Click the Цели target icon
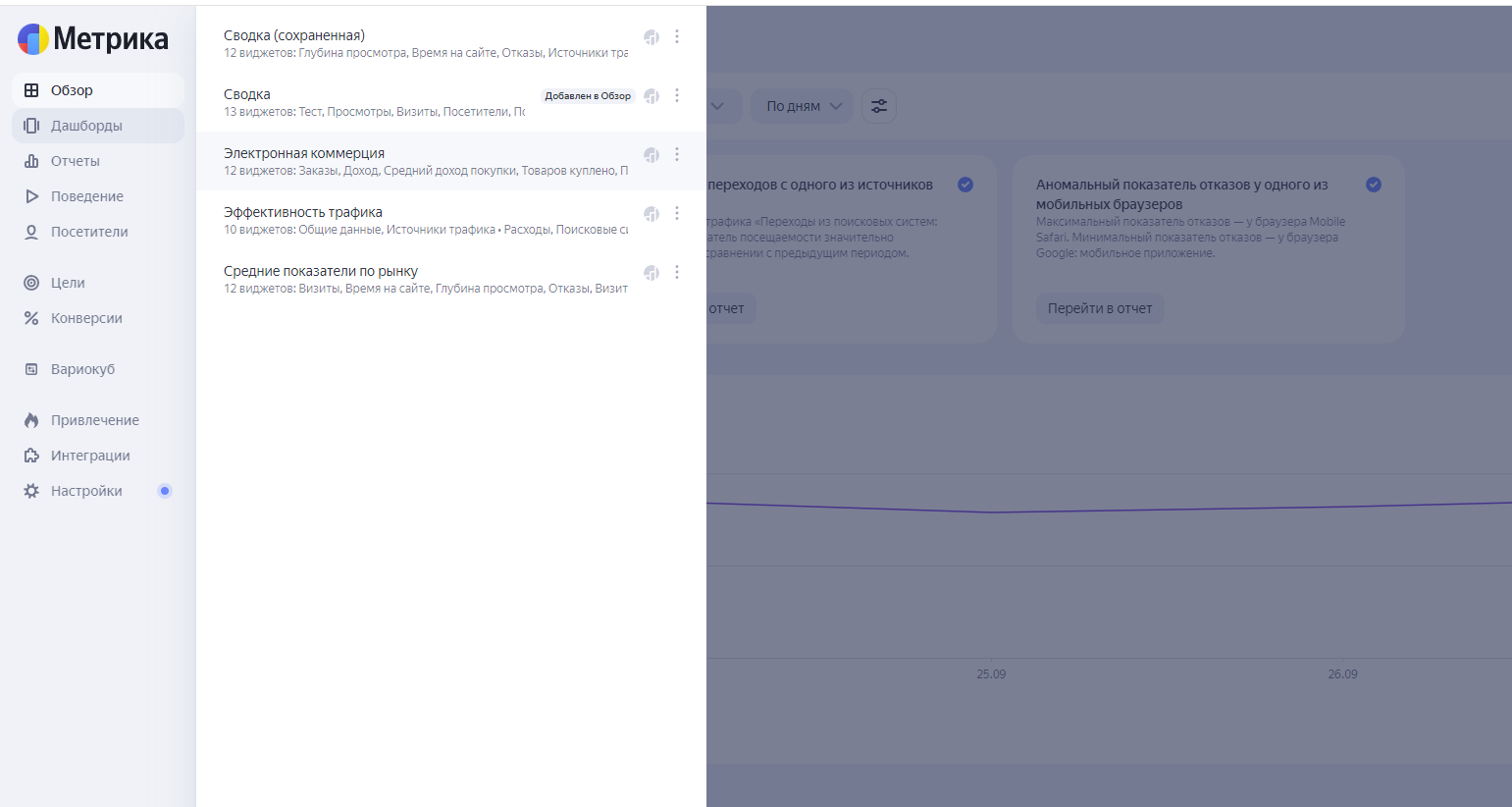1512x807 pixels. [31, 283]
